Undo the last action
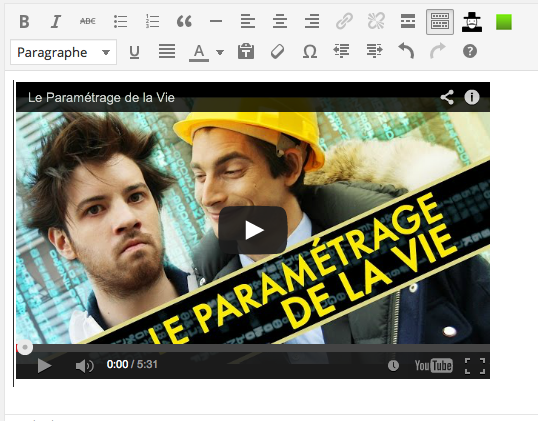The height and width of the screenshot is (421, 538). click(x=406, y=51)
